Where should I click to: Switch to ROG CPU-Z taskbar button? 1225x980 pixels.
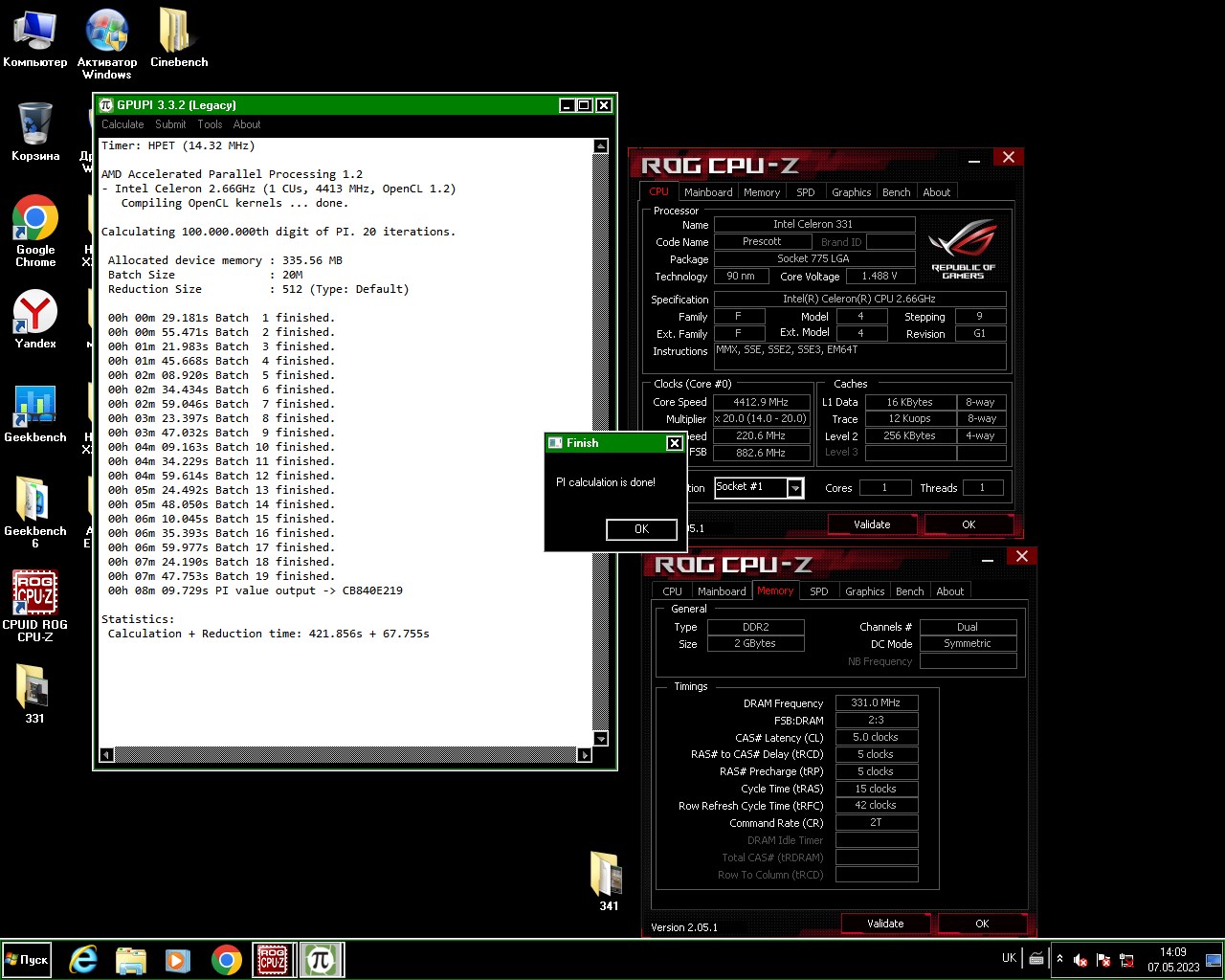tap(274, 960)
